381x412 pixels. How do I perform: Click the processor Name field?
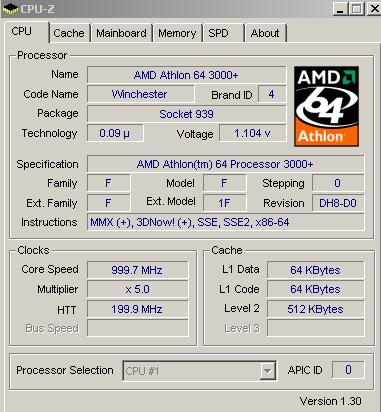pos(186,75)
